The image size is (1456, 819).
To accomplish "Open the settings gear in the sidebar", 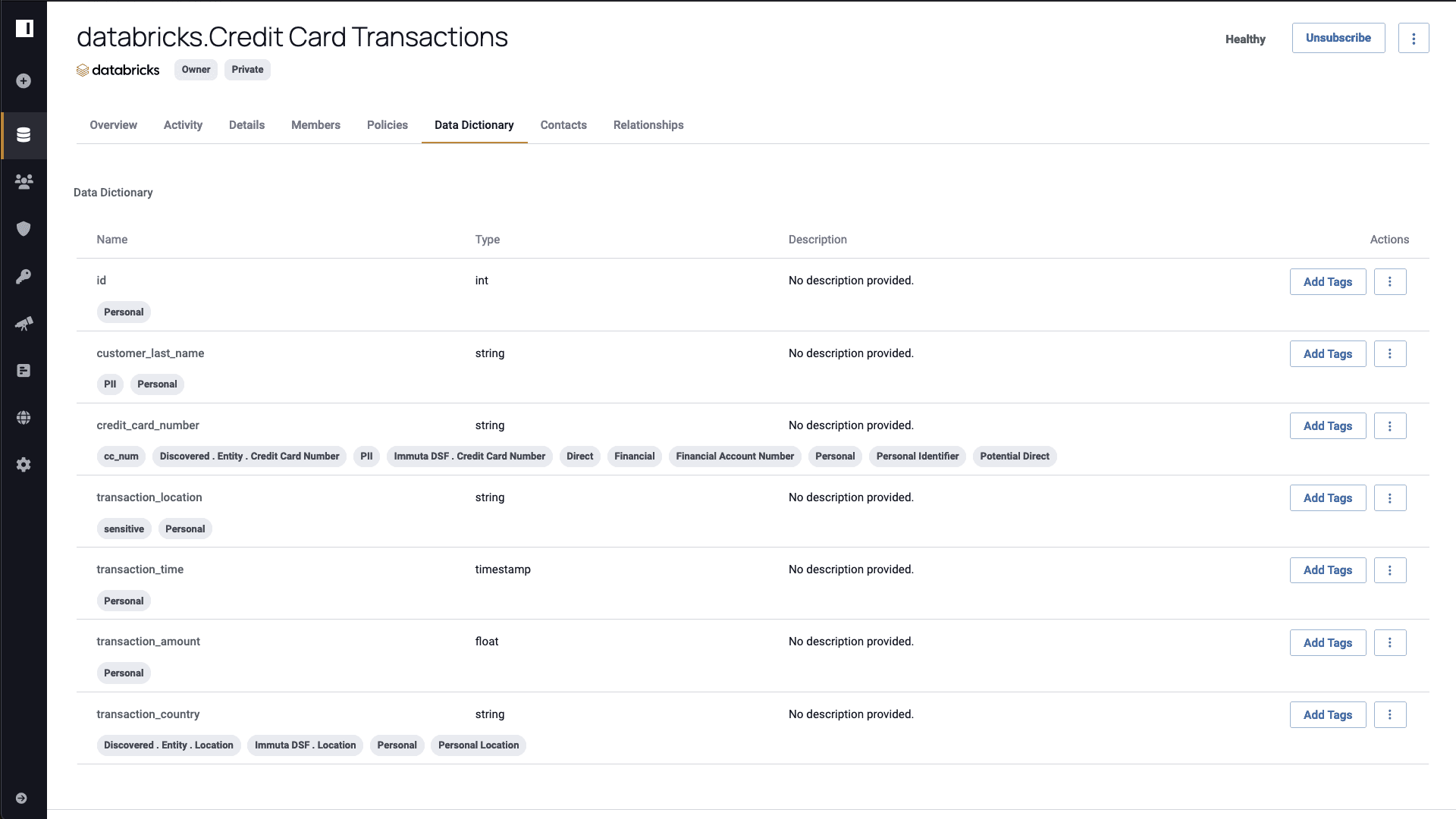I will (x=24, y=464).
